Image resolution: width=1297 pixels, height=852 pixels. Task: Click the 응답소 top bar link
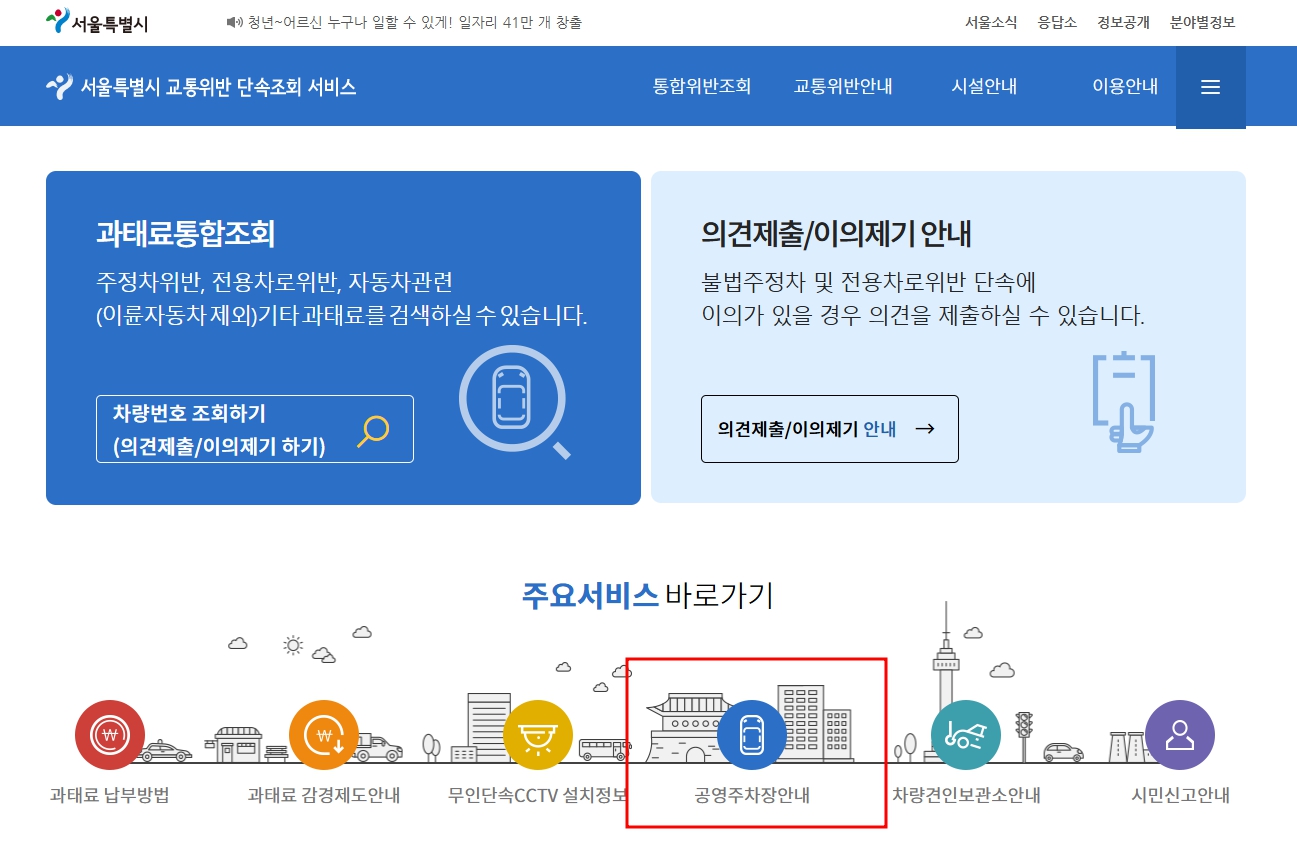pyautogui.click(x=1056, y=22)
